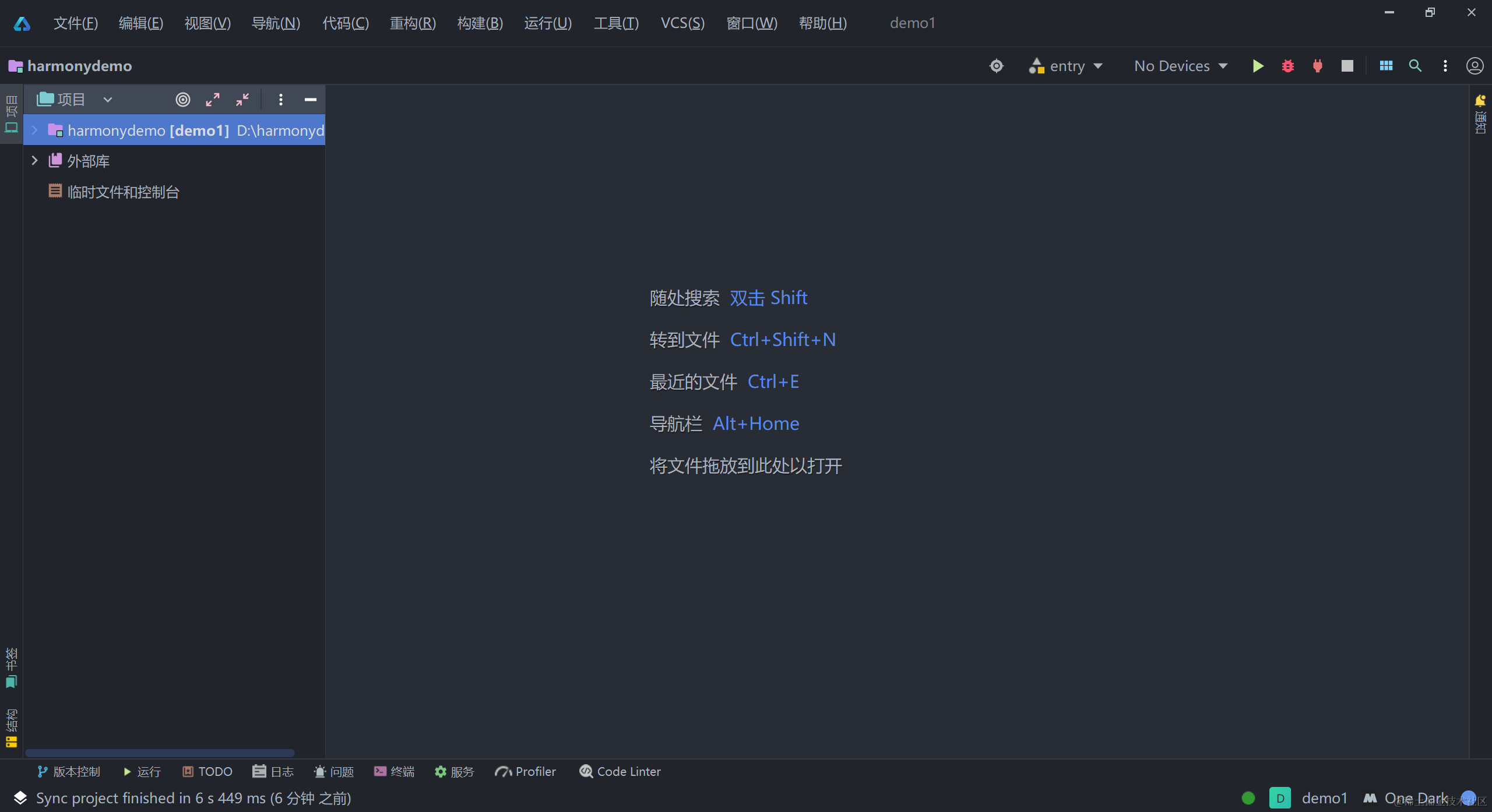The image size is (1492, 812).
Task: Toggle the 版本控制 tool window
Action: pos(69,771)
